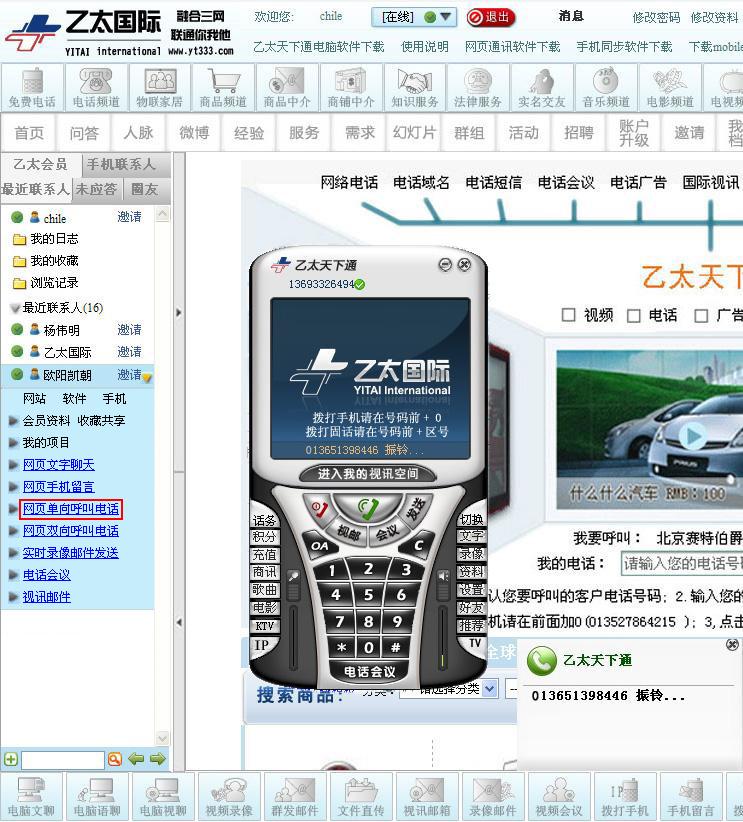Launch 电脑语聊 from the bottom toolbar
The image size is (743, 822).
tap(98, 796)
